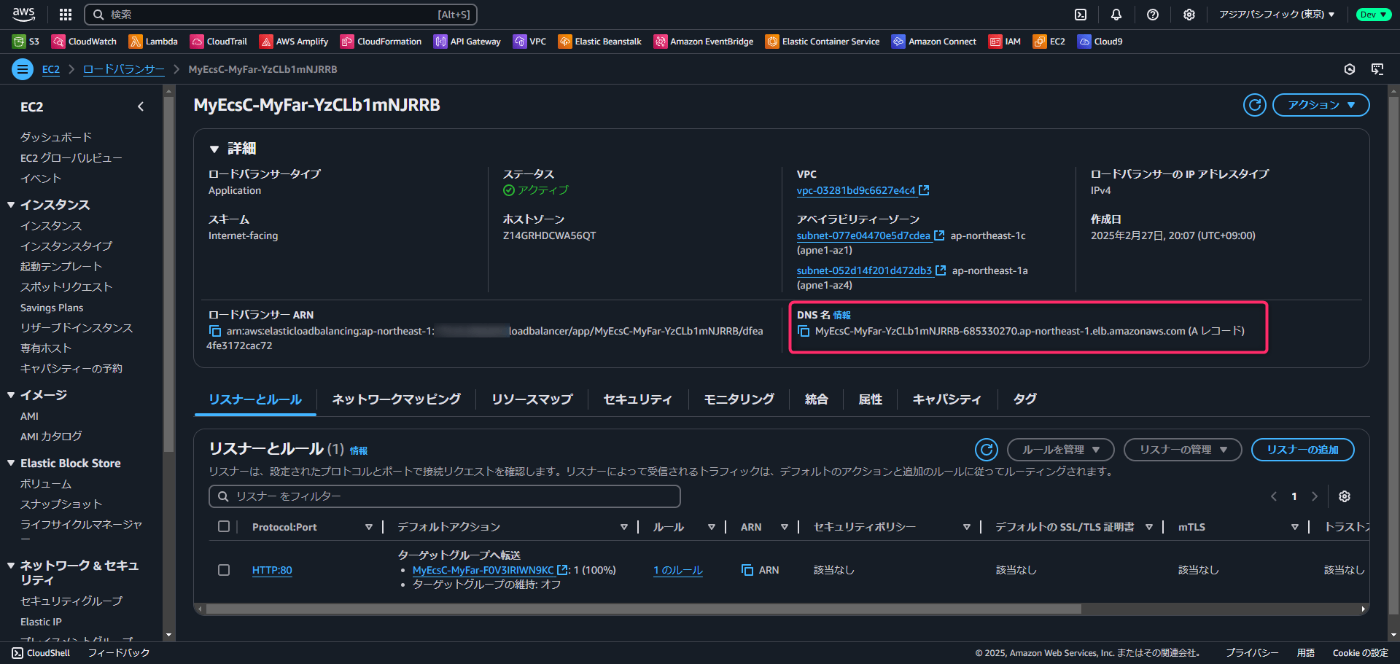Copy the HTTP:80 listener ARN
Viewport: 1400px width, 664px height.
click(747, 570)
